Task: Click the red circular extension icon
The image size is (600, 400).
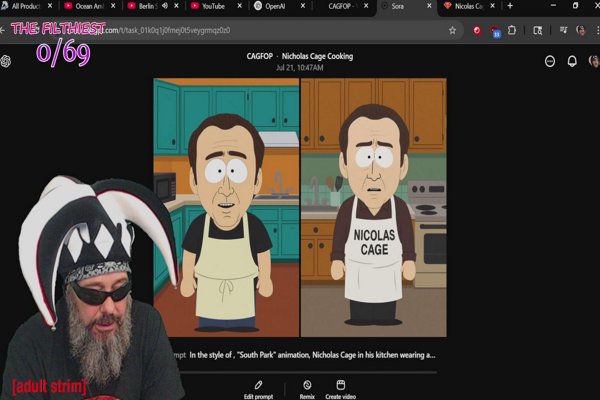Action: click(477, 30)
